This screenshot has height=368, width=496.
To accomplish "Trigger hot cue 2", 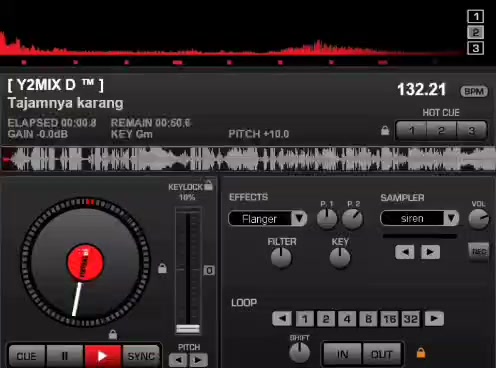I will [x=441, y=130].
